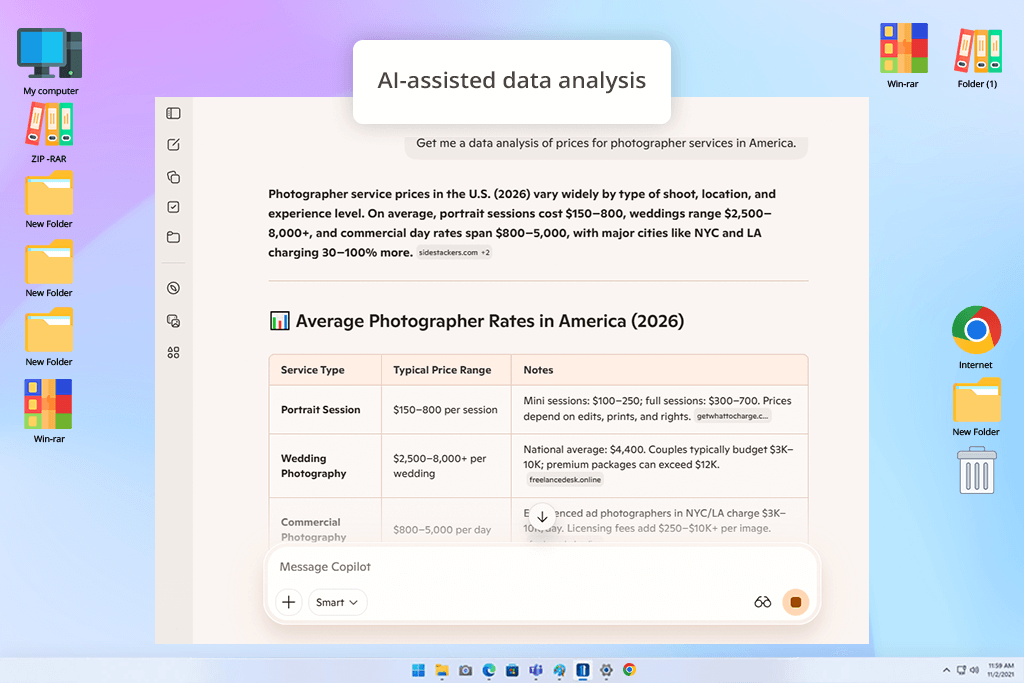Image resolution: width=1024 pixels, height=683 pixels.
Task: Jump to bottom with down-arrow button
Action: (542, 517)
